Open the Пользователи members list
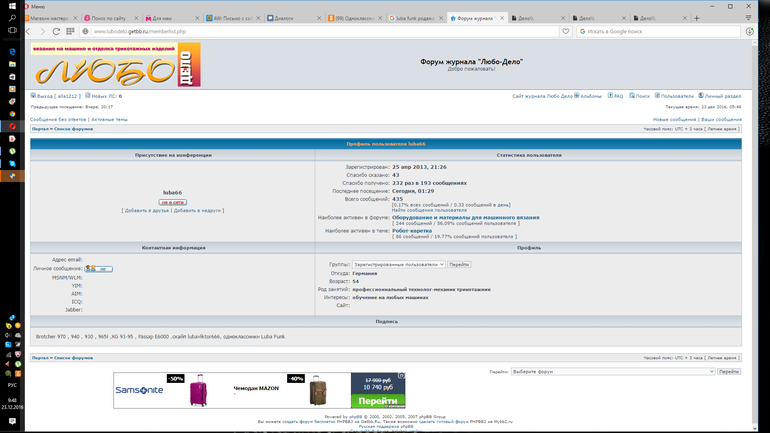 coord(676,96)
